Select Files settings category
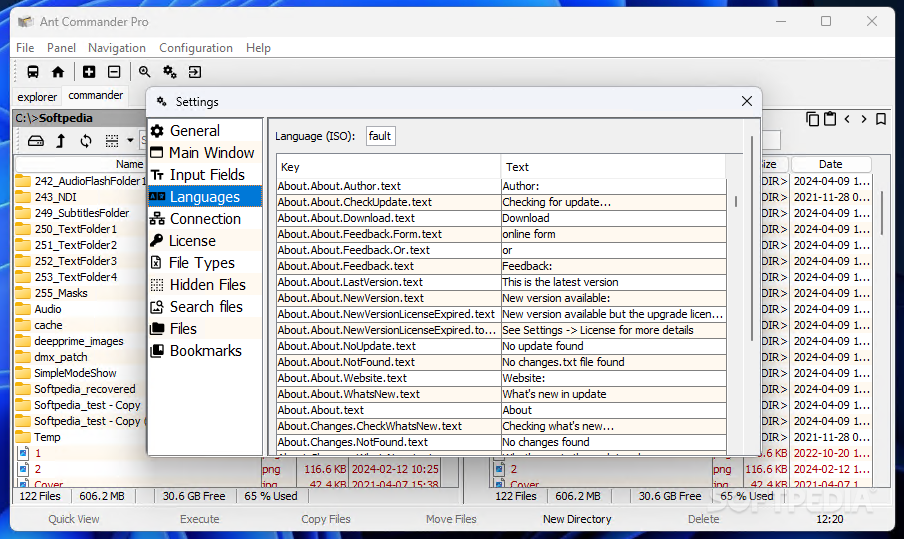Screen dimensions: 904x539 (x=205, y=329)
